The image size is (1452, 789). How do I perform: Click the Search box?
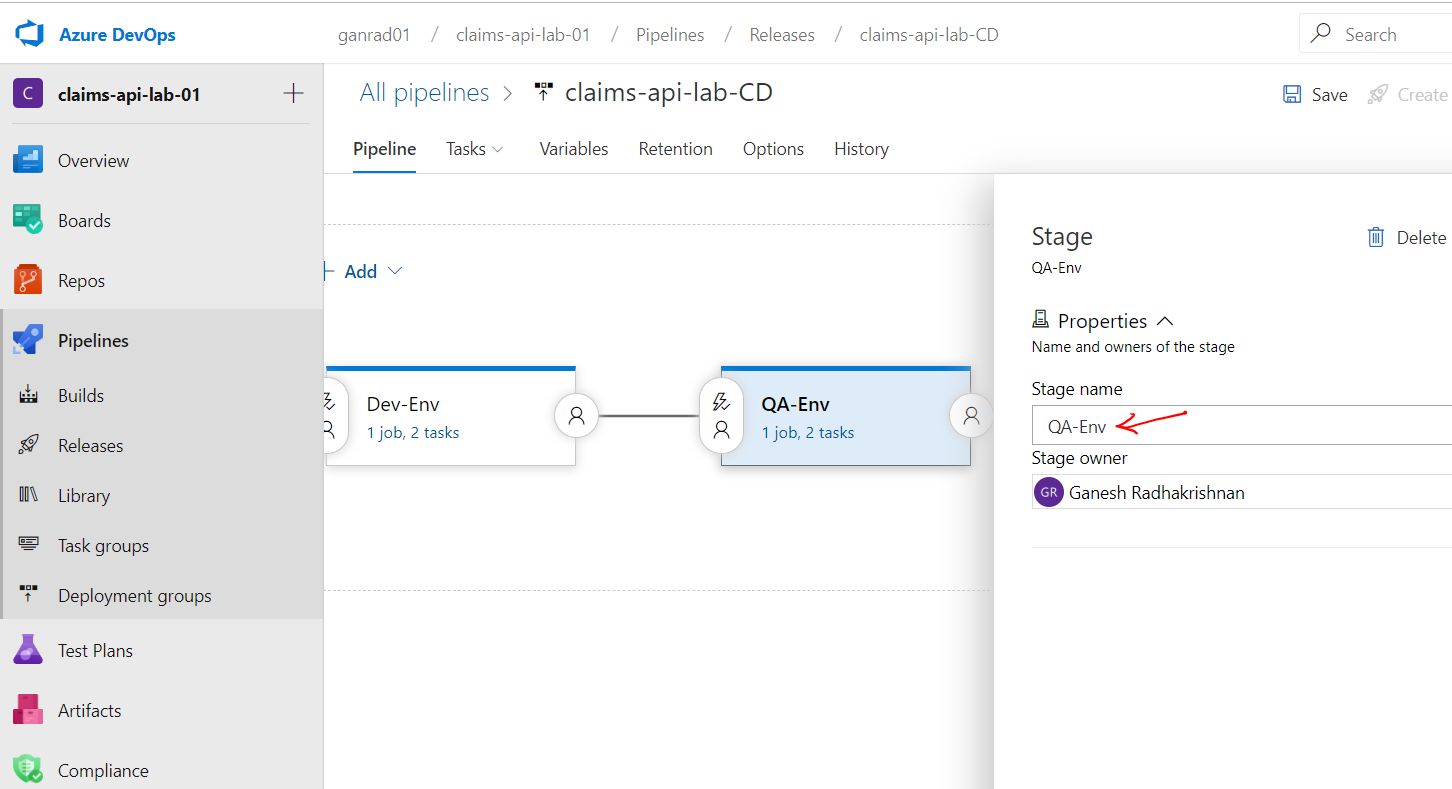pos(1376,33)
